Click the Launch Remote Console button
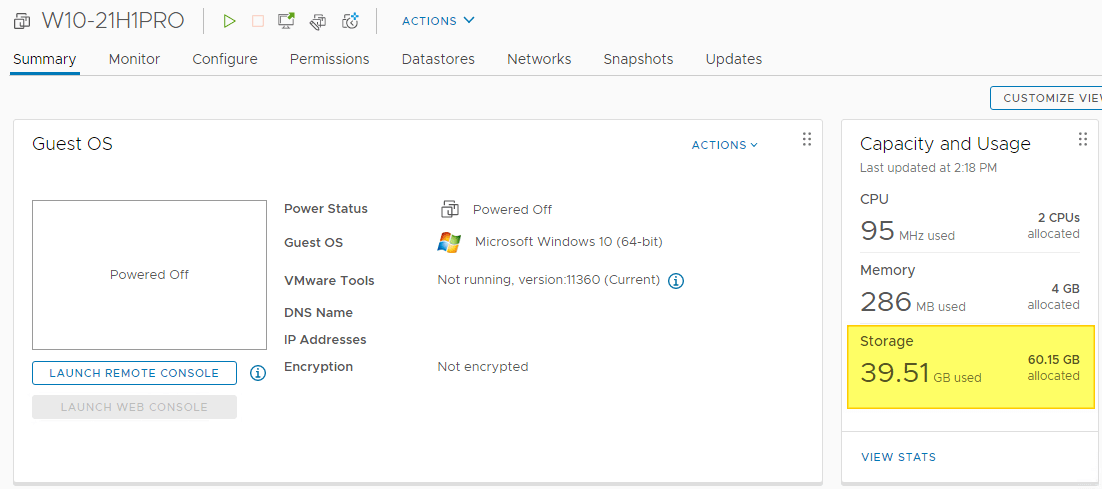 point(134,373)
